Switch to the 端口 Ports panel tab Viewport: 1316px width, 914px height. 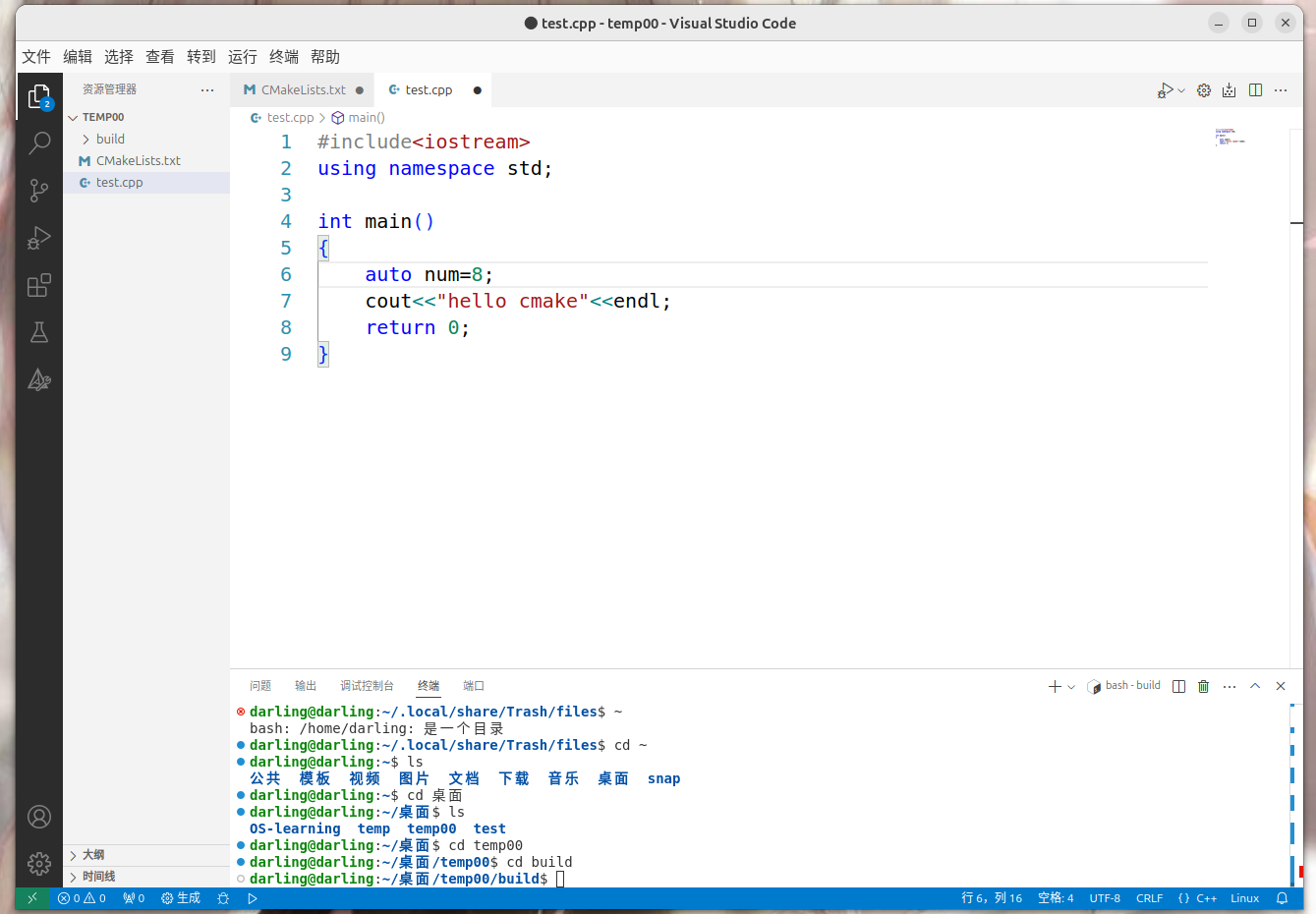coord(474,686)
